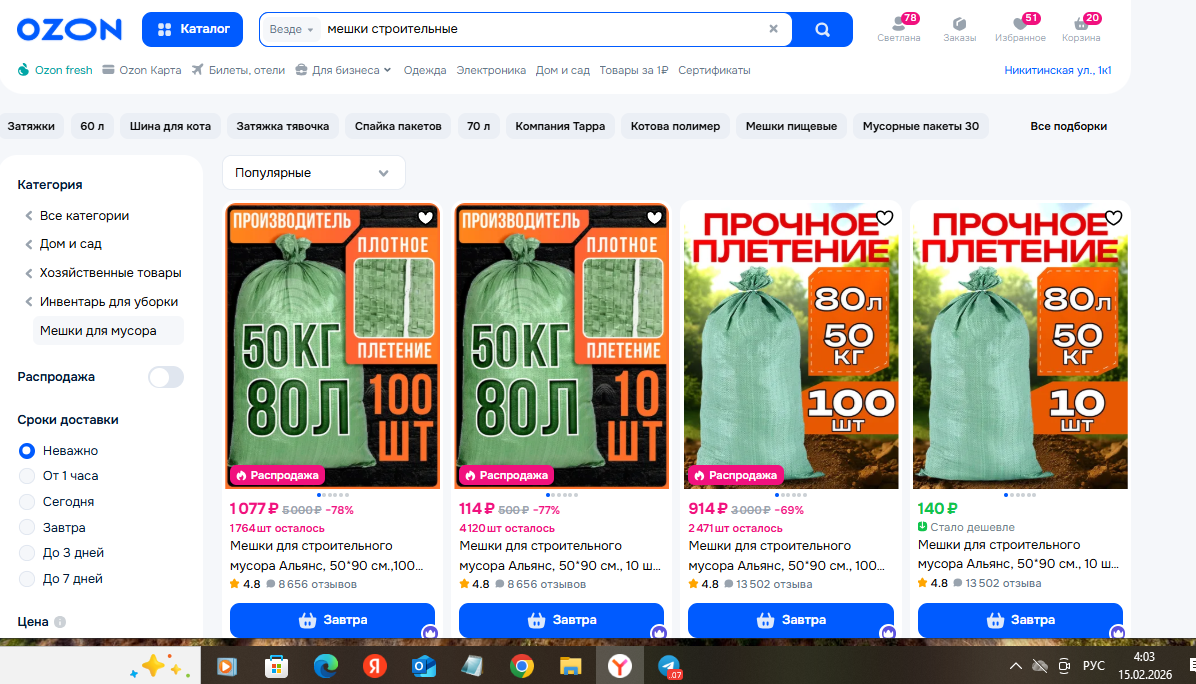The width and height of the screenshot is (1196, 684).
Task: Favorite the 1077₽ product with heart
Action: pos(426,218)
